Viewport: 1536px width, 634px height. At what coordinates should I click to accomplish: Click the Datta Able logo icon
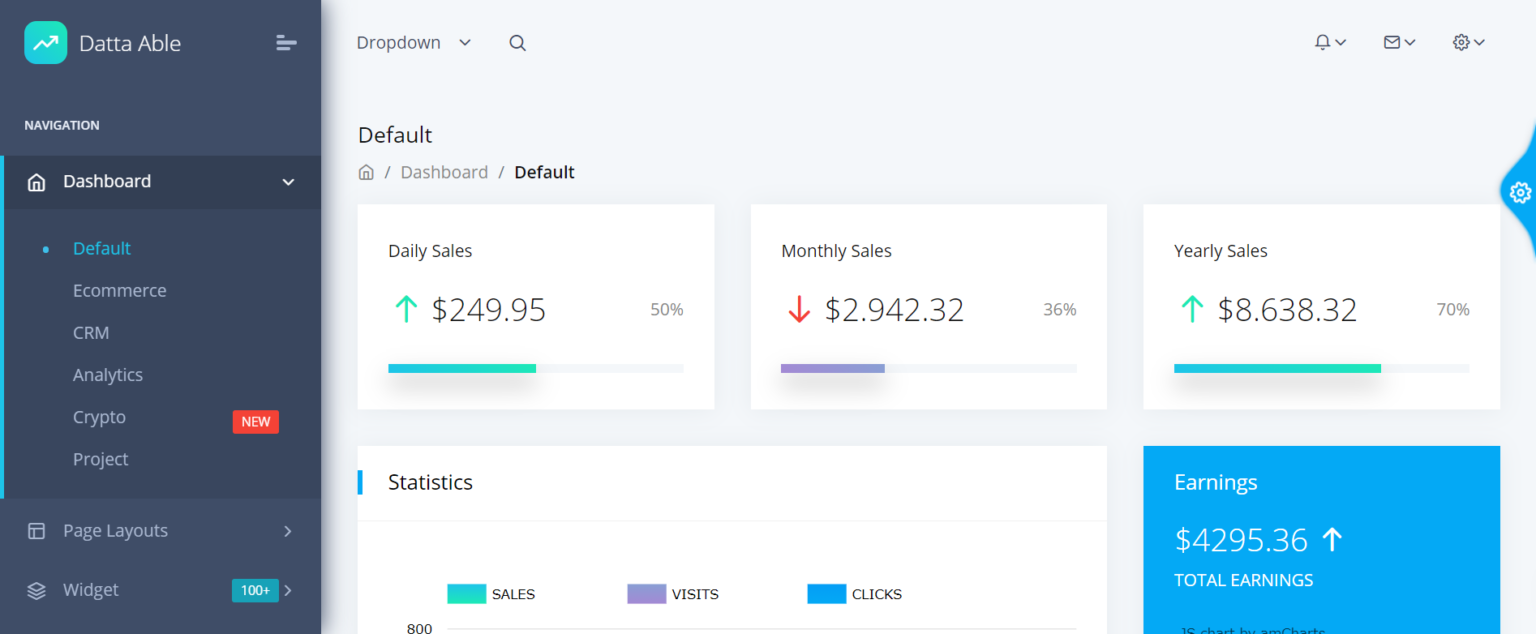[46, 43]
